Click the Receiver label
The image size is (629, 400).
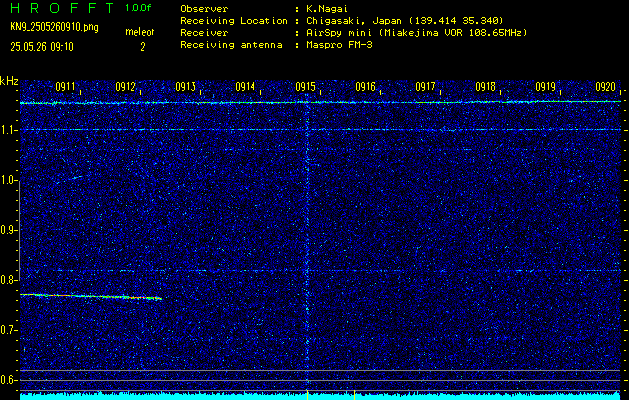[x=204, y=32]
